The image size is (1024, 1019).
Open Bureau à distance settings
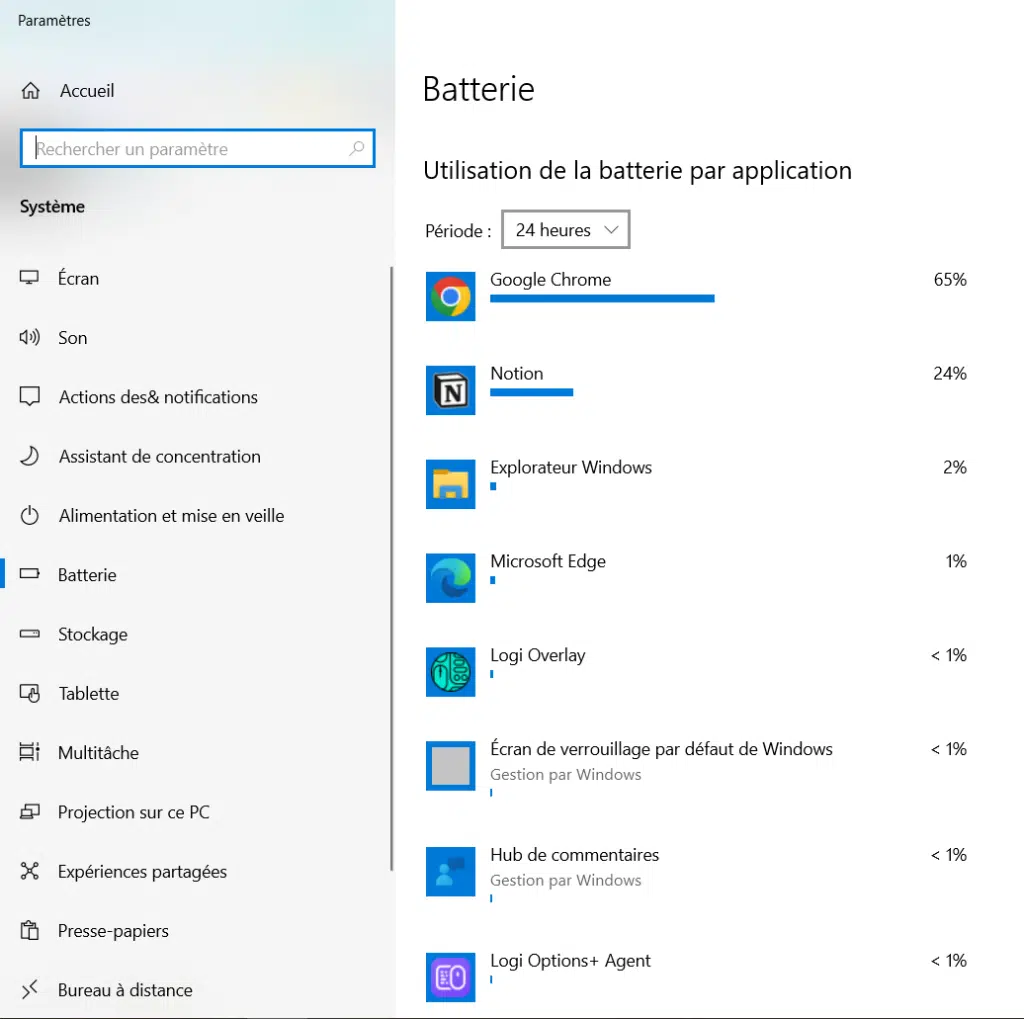pos(196,990)
